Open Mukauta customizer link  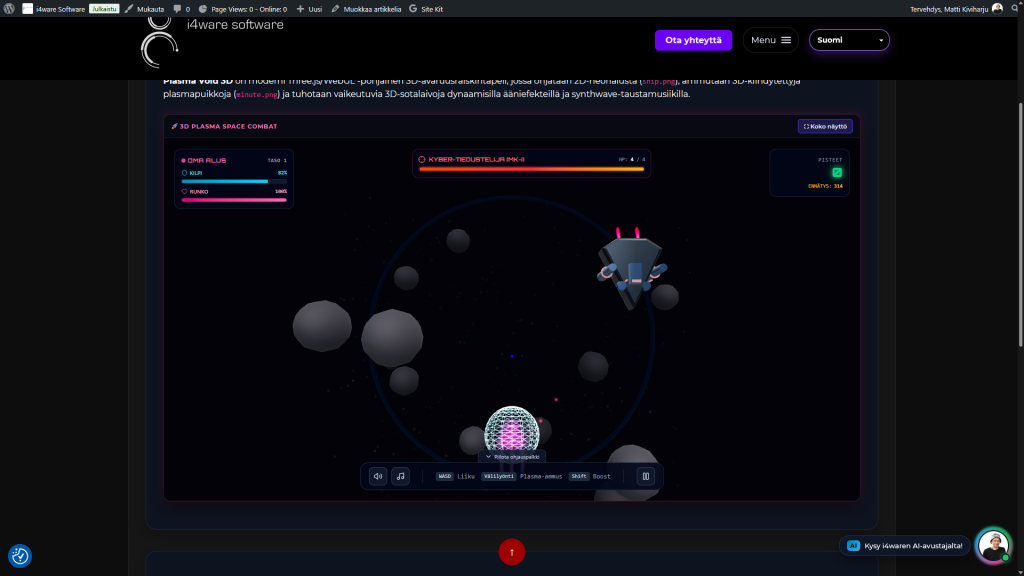[144, 9]
